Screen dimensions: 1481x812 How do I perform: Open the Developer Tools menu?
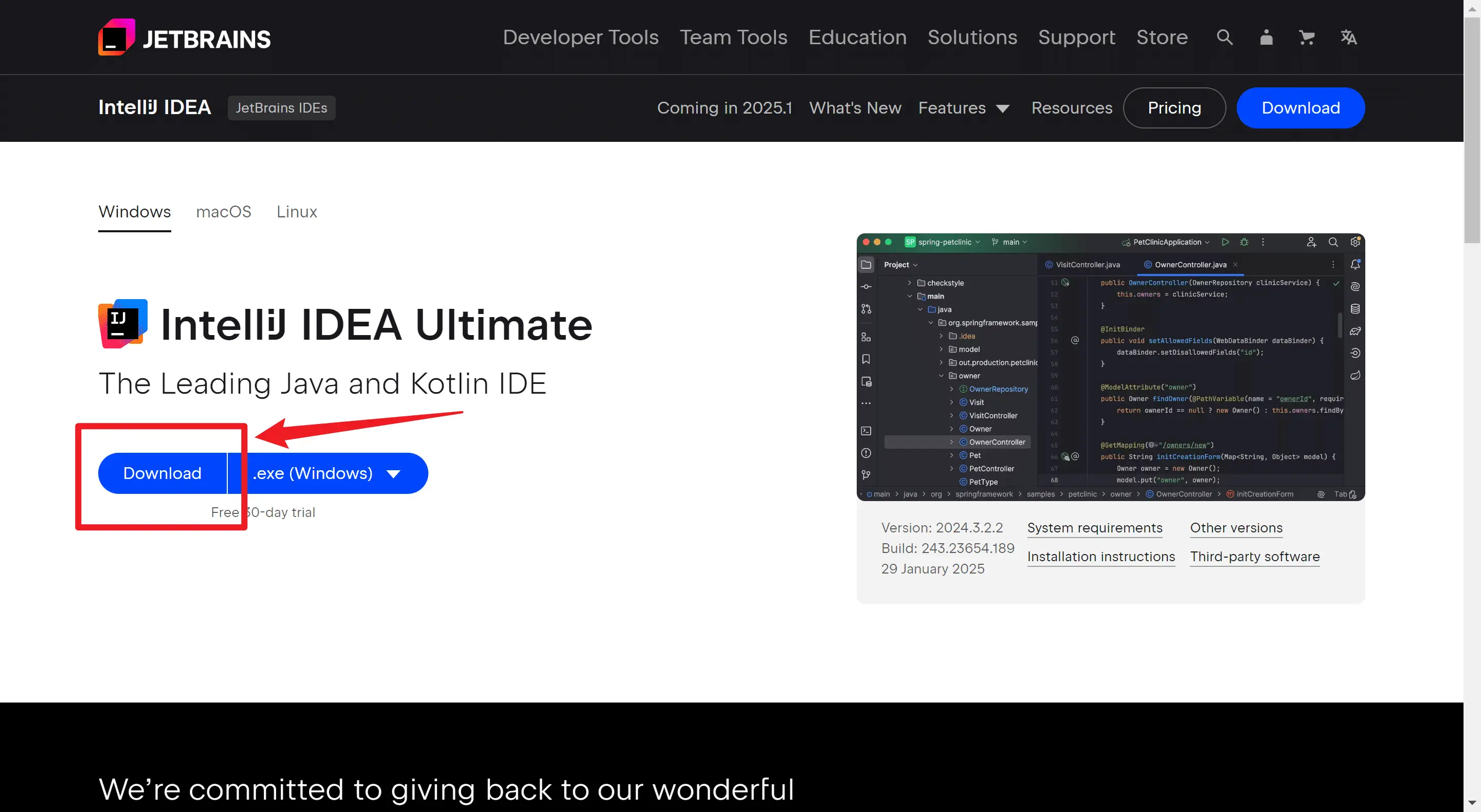point(581,38)
